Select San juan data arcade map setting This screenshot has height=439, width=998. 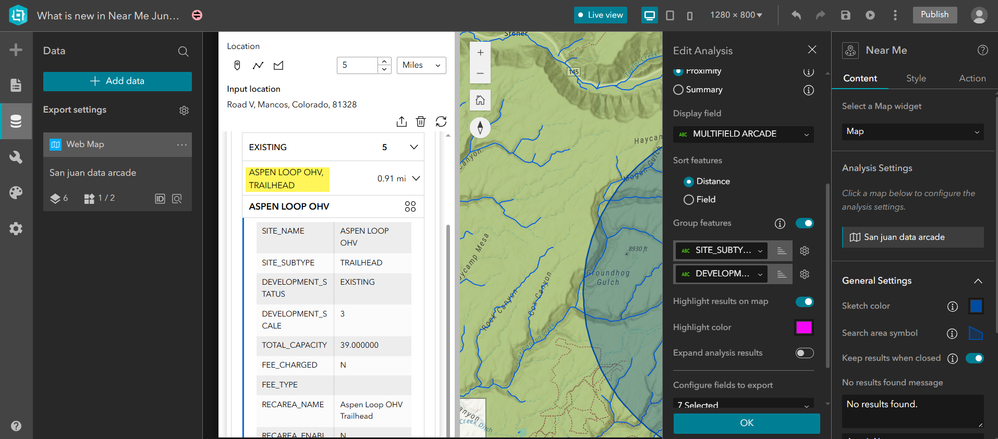coord(913,237)
